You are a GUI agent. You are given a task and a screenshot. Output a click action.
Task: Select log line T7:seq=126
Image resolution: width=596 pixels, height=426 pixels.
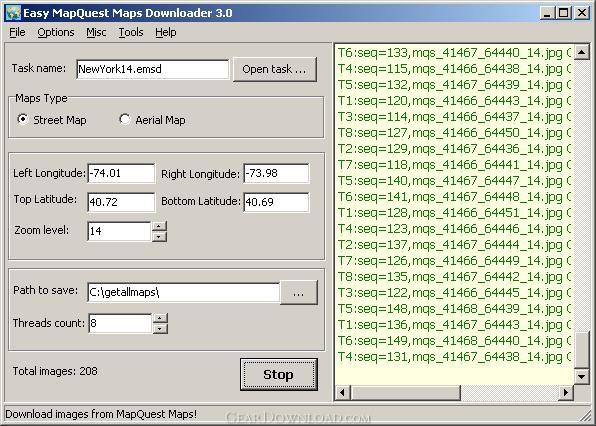pyautogui.click(x=455, y=260)
